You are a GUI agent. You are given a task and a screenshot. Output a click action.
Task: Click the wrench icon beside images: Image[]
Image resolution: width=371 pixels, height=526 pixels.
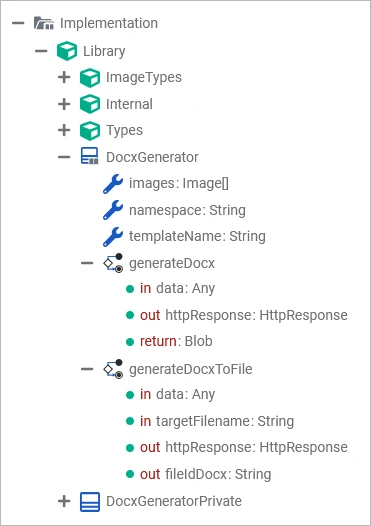coord(113,183)
